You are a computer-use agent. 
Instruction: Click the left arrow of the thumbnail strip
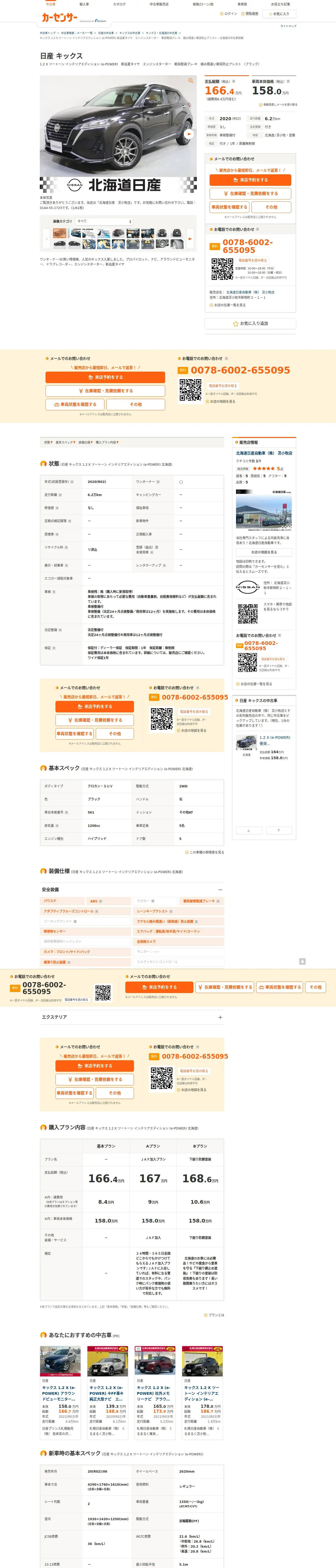(x=46, y=239)
